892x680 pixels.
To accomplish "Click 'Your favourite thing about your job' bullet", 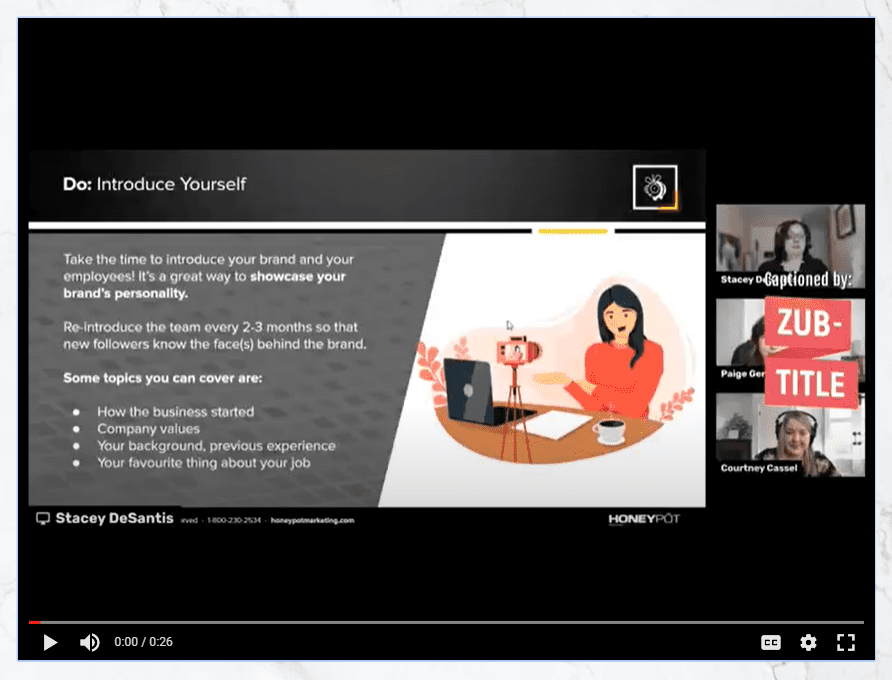I will [204, 463].
